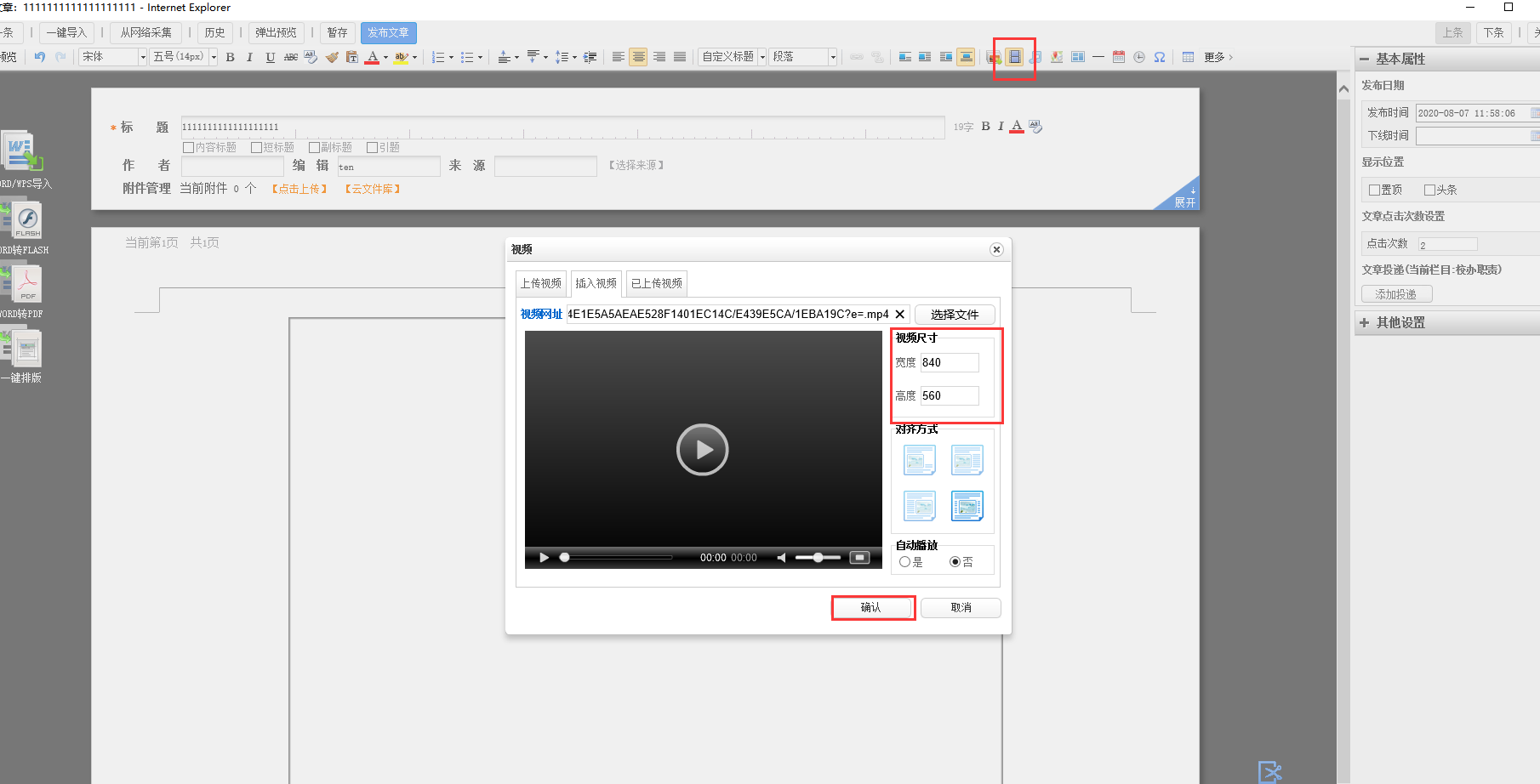1540x784 pixels.
Task: Switch to the 上传视频 tab
Action: 541,283
